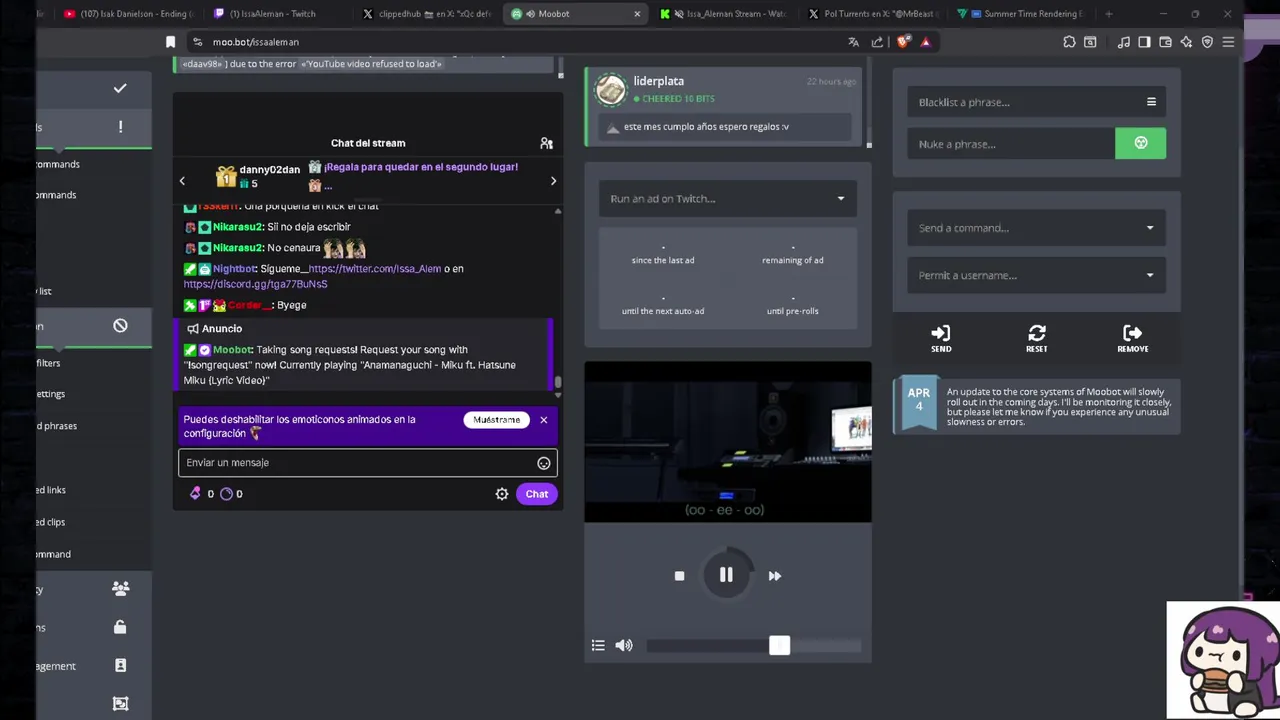This screenshot has height=720, width=1280.
Task: Open browser extensions puzzle icon
Action: [x=1069, y=42]
